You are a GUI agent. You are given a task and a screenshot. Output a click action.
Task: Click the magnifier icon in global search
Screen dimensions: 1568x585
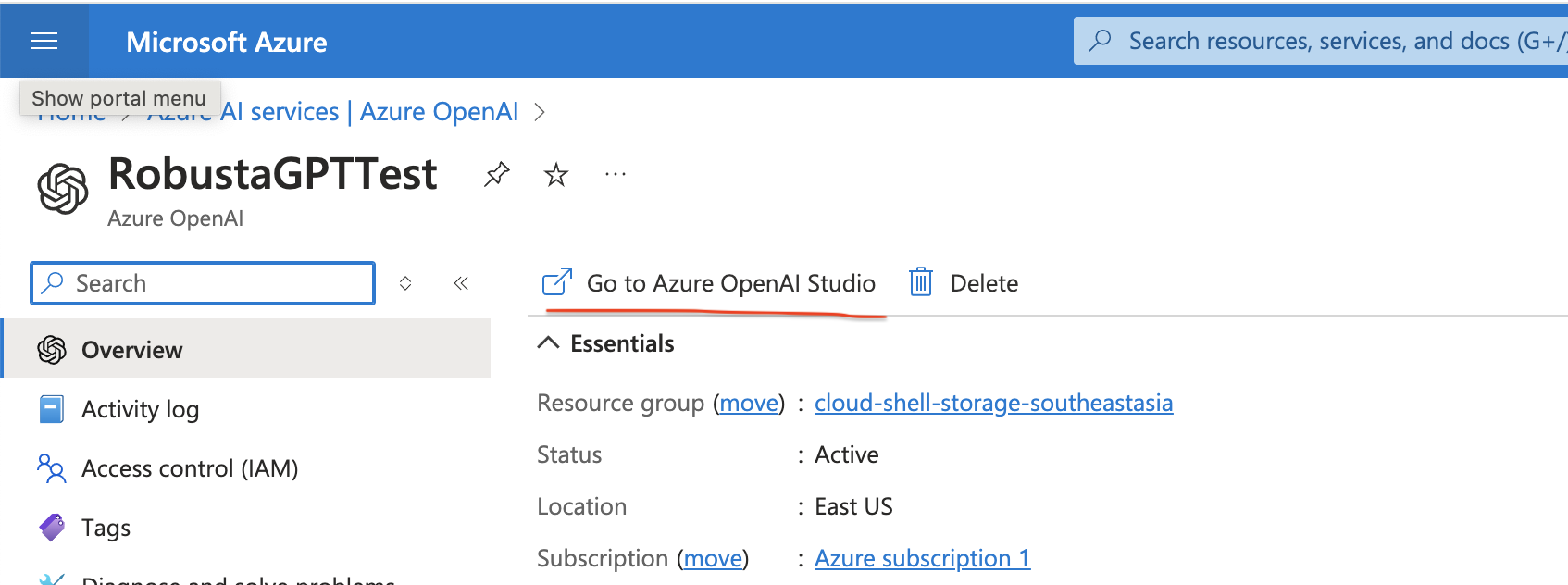point(1101,41)
